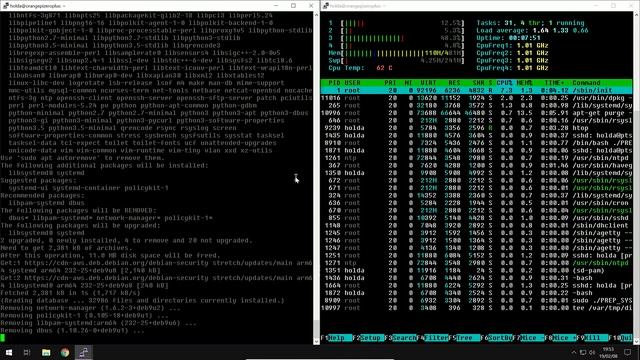
Task: Click the 'Removing dbus' line in left terminal
Action: [x=72, y=331]
